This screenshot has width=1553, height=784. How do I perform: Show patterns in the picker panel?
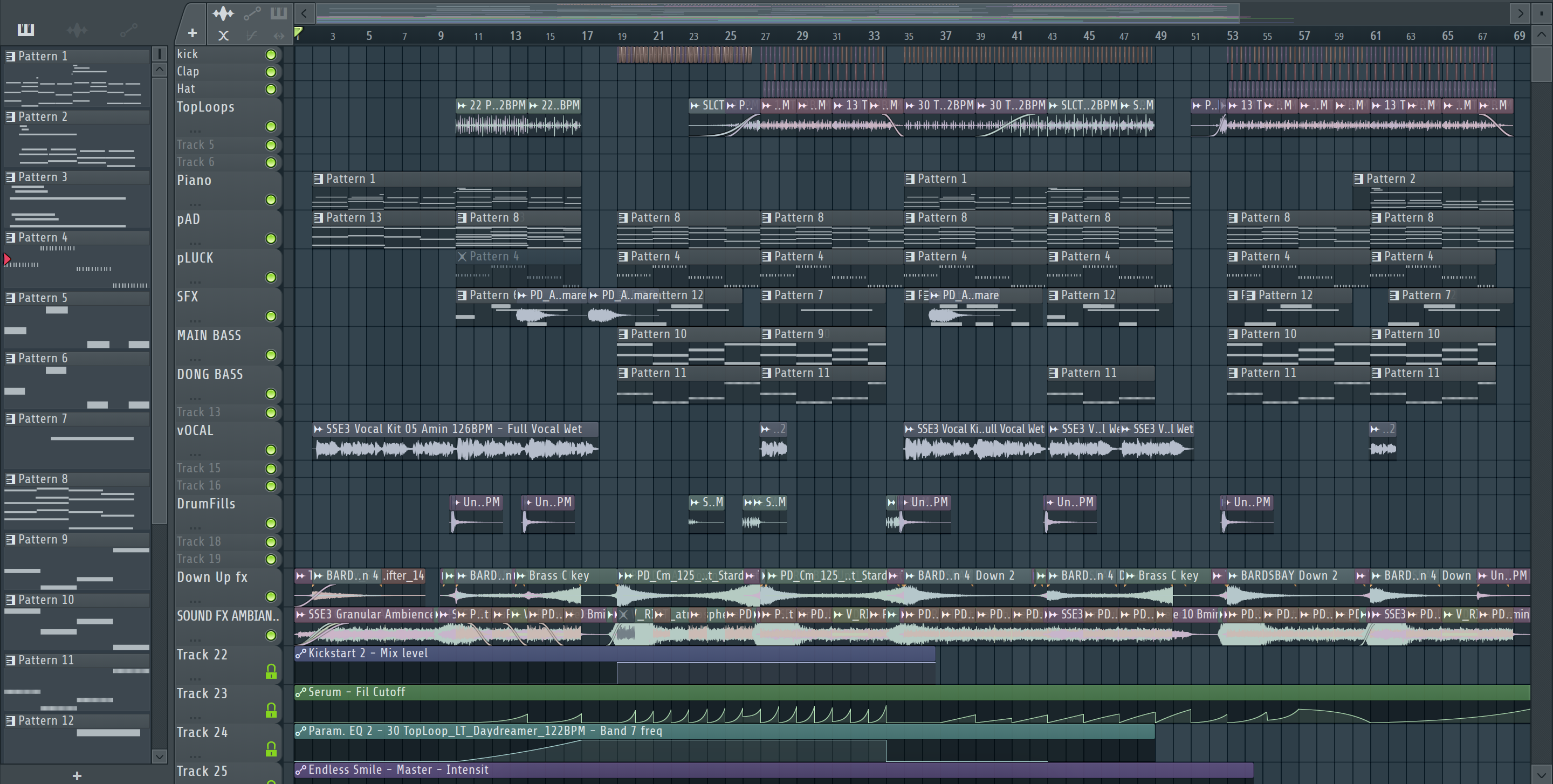(26, 30)
